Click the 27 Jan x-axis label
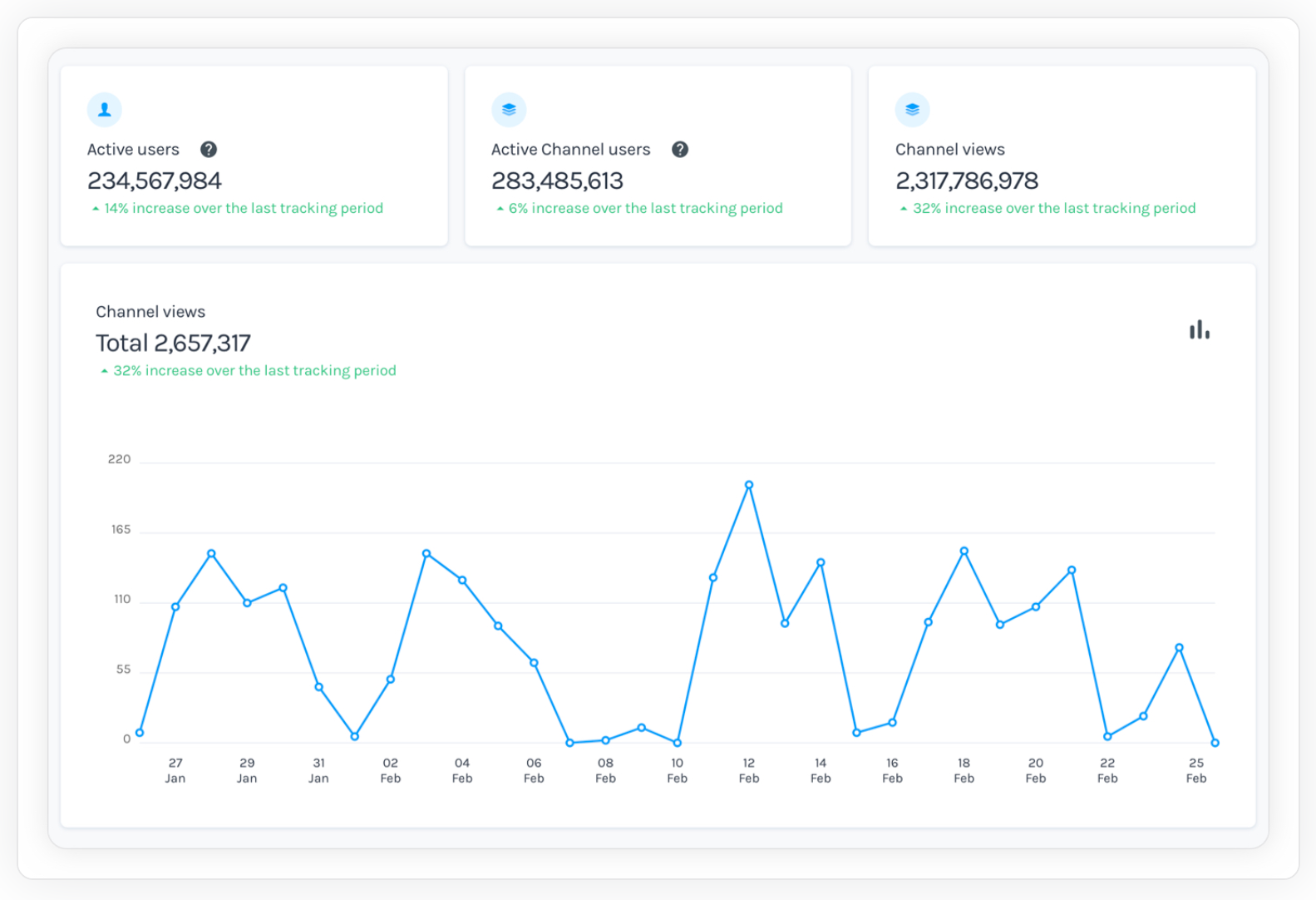Viewport: 1316px width, 900px height. (175, 770)
